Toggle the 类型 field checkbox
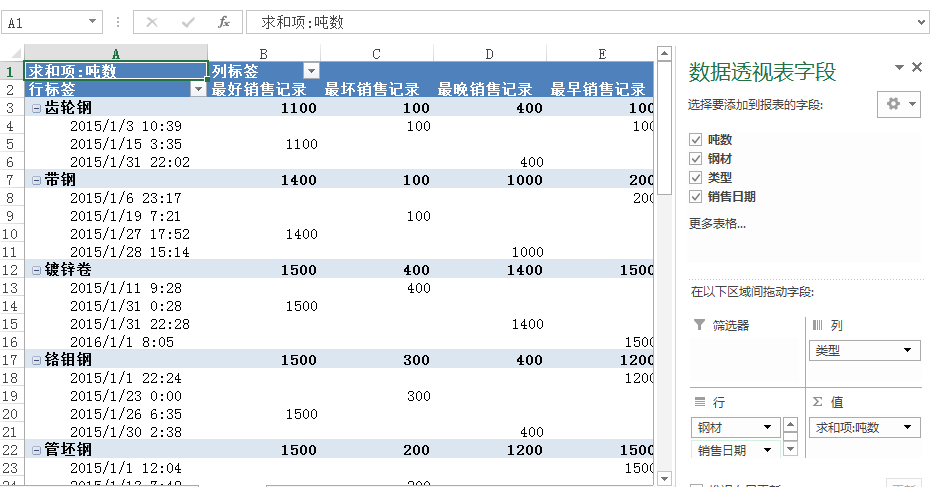934x487 pixels. pyautogui.click(x=695, y=177)
